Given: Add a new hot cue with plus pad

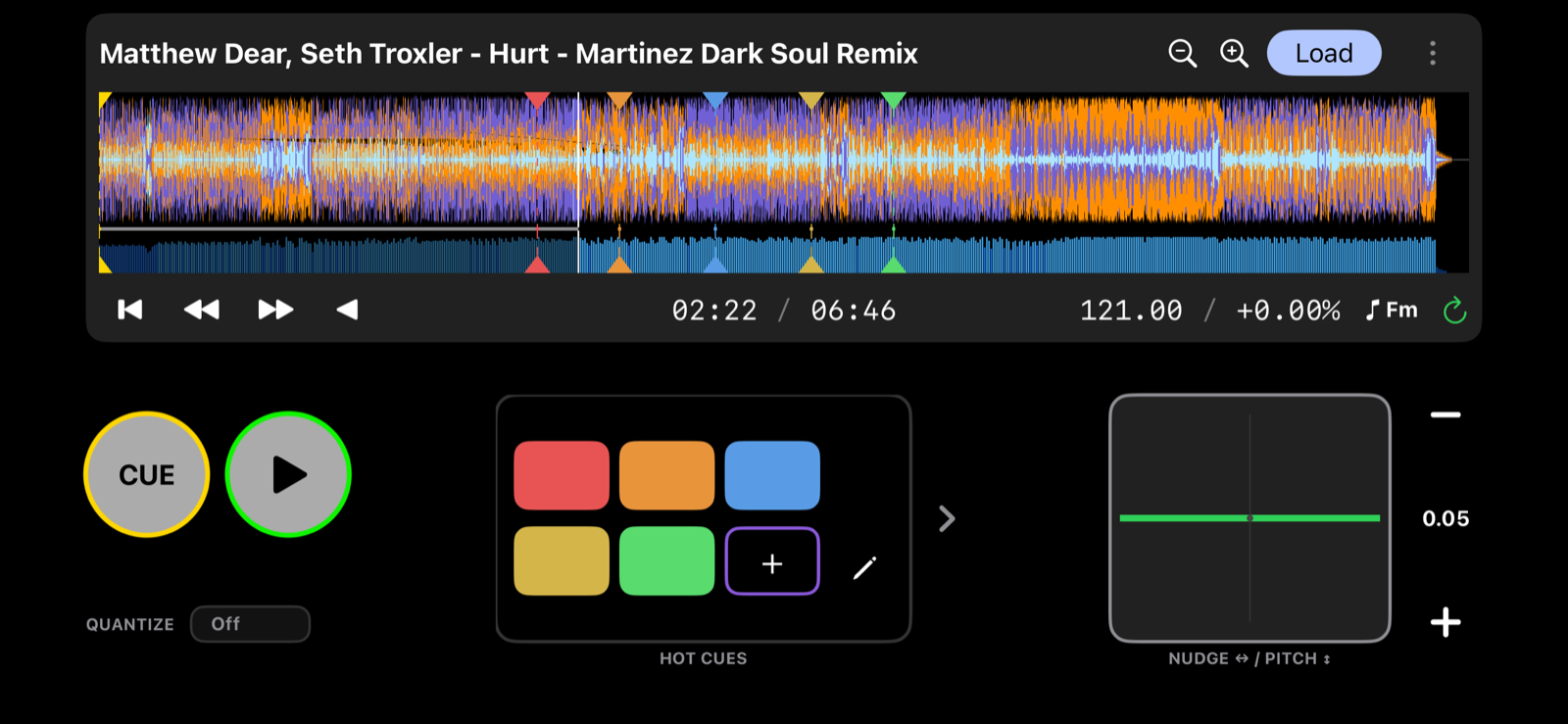Looking at the screenshot, I should click(772, 560).
